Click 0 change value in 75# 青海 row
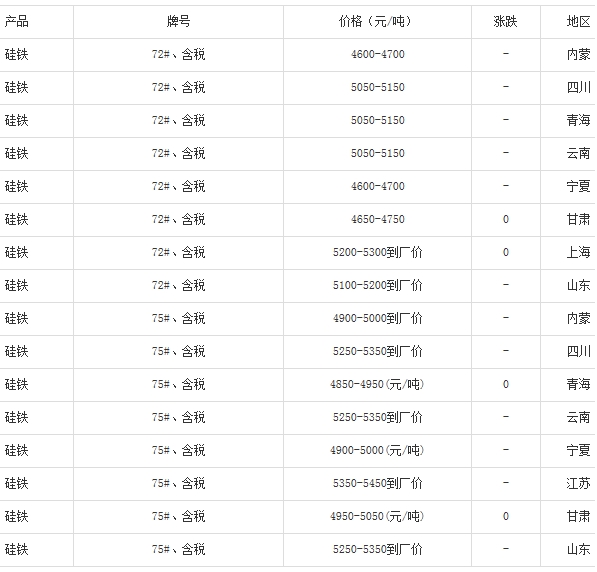 pyautogui.click(x=506, y=385)
